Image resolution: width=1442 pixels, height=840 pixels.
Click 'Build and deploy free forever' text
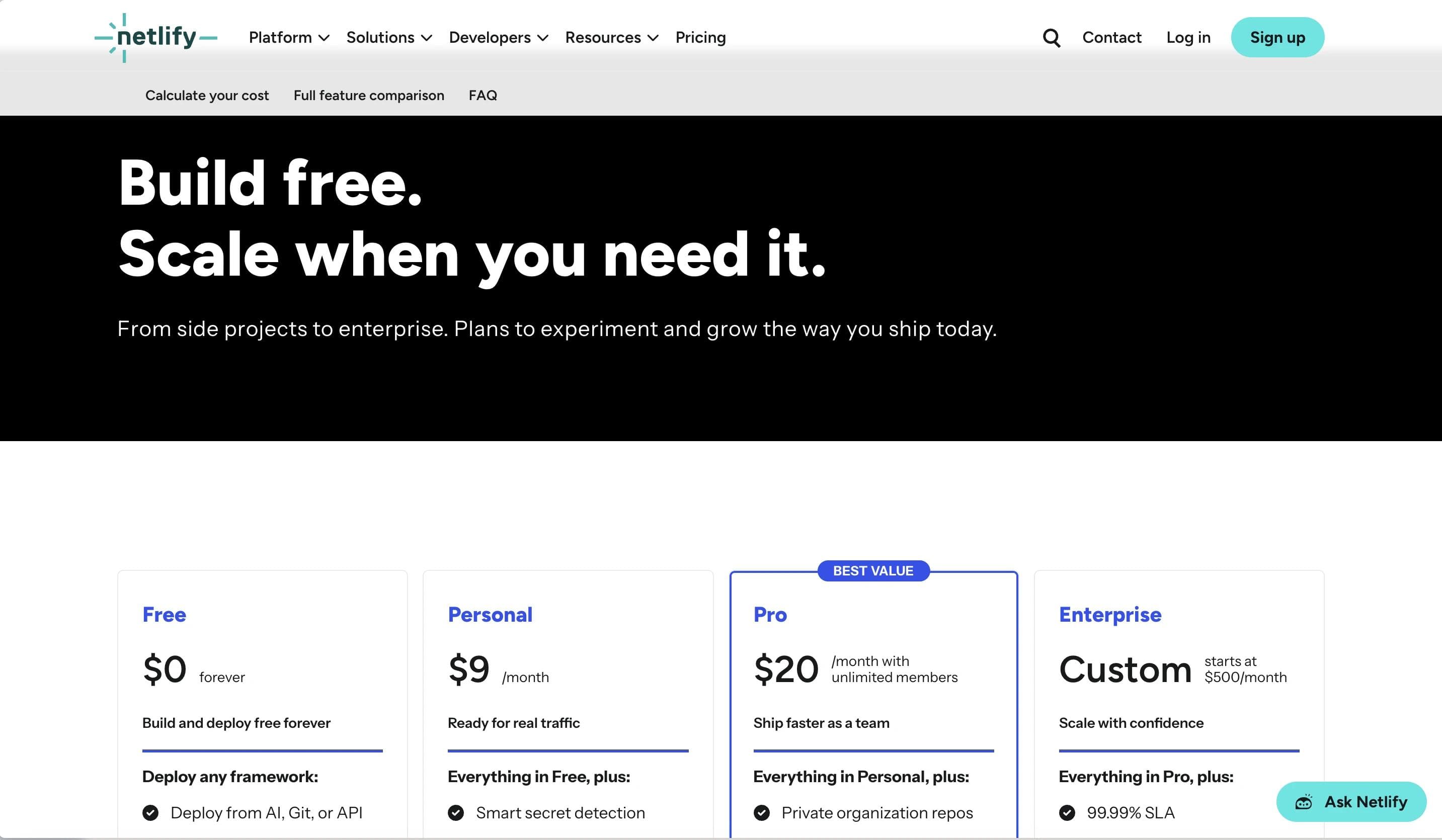tap(236, 723)
